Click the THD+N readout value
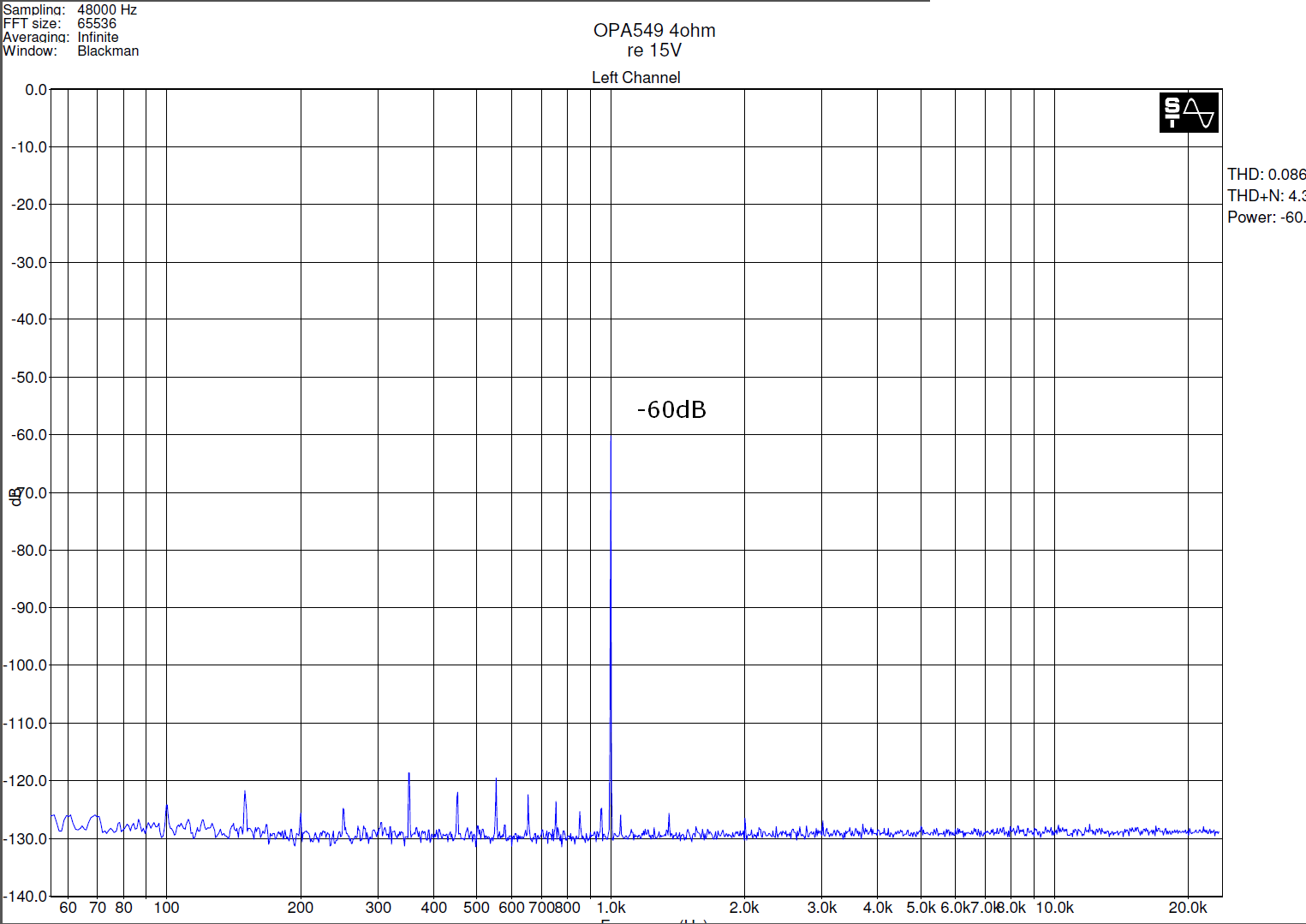Viewport: 1306px width, 924px height. [1266, 195]
